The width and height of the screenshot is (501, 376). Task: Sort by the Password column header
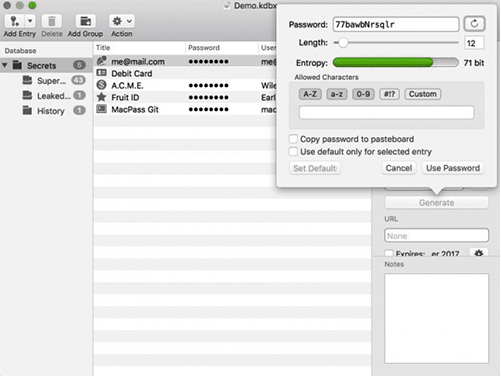pyautogui.click(x=222, y=48)
